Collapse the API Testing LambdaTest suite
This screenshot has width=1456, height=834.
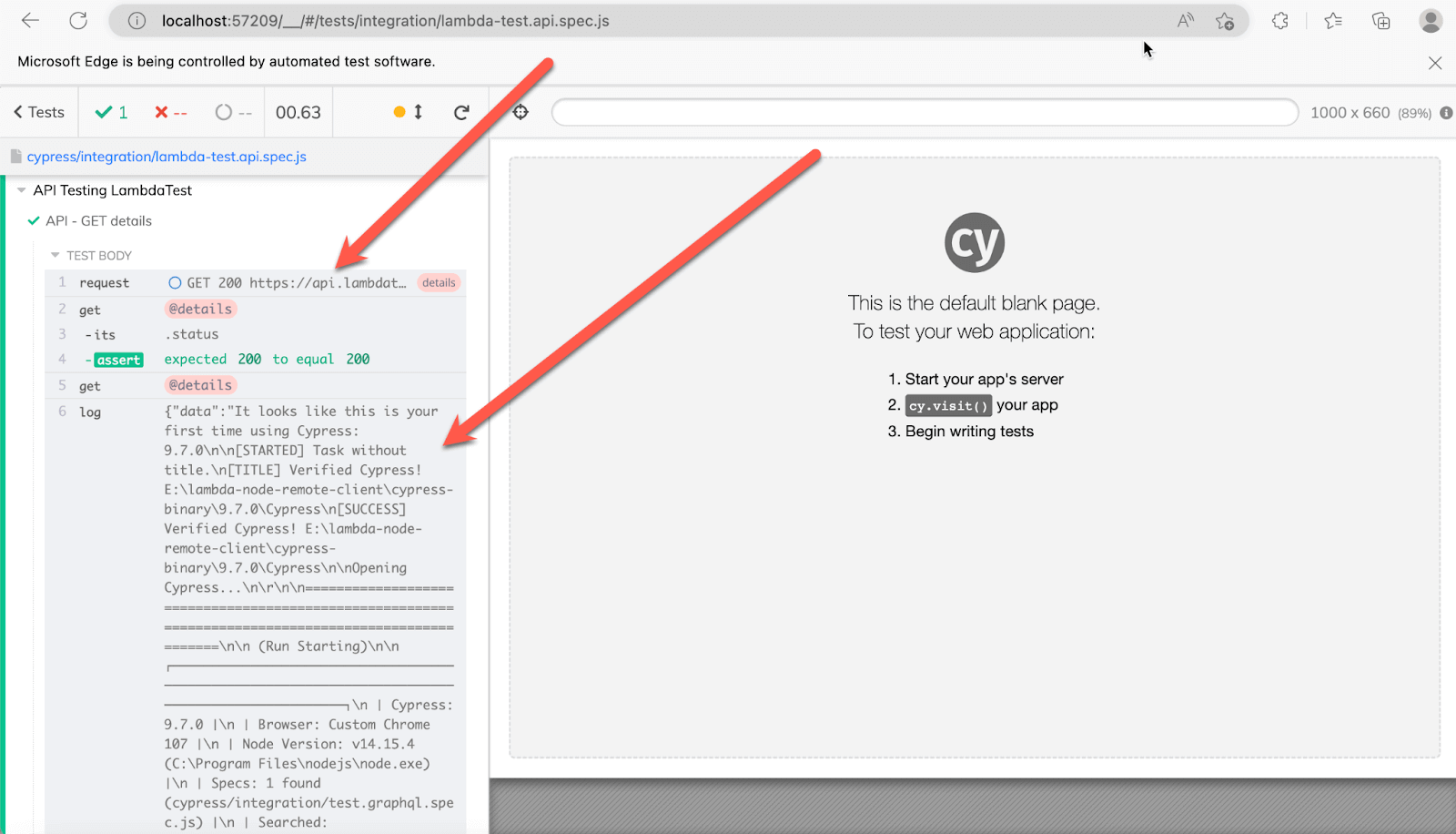pyautogui.click(x=21, y=189)
